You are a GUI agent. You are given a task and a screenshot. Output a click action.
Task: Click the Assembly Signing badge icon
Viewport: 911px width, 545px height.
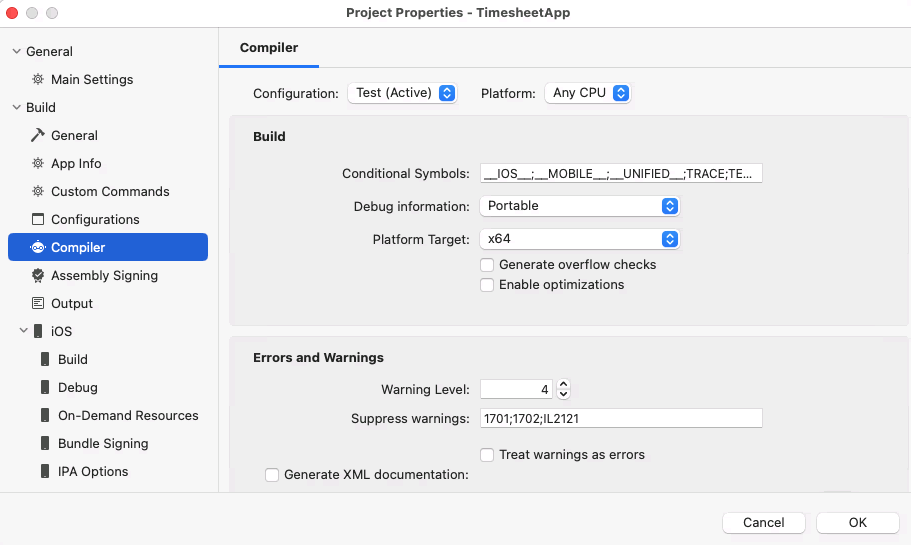tap(38, 276)
